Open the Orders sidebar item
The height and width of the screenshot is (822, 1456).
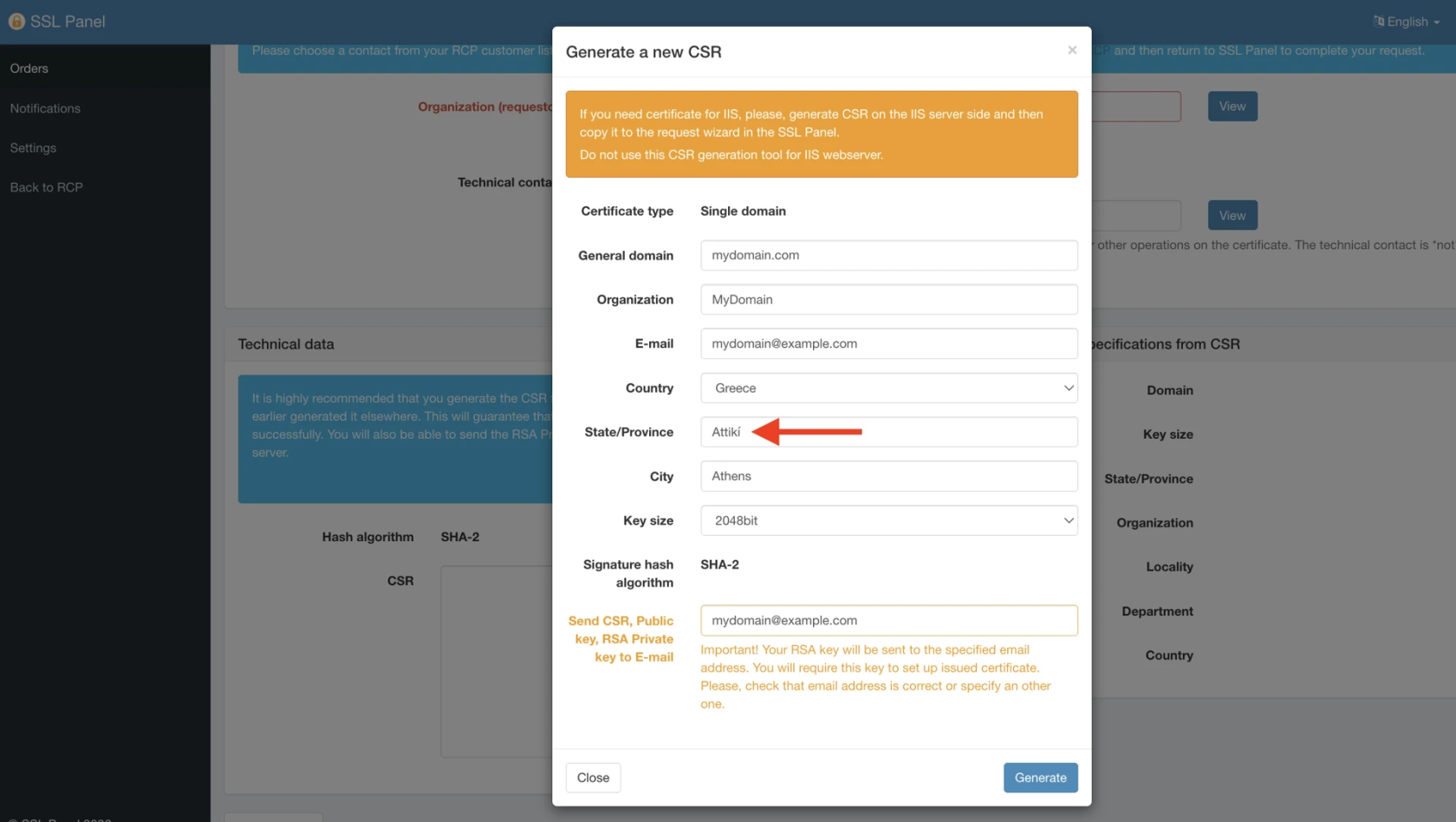point(105,68)
